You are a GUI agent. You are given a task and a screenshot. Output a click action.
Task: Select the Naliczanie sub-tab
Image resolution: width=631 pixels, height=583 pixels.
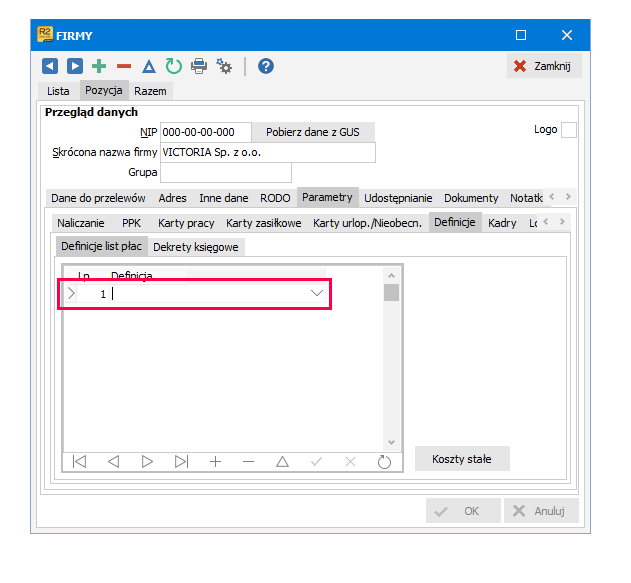coord(80,223)
